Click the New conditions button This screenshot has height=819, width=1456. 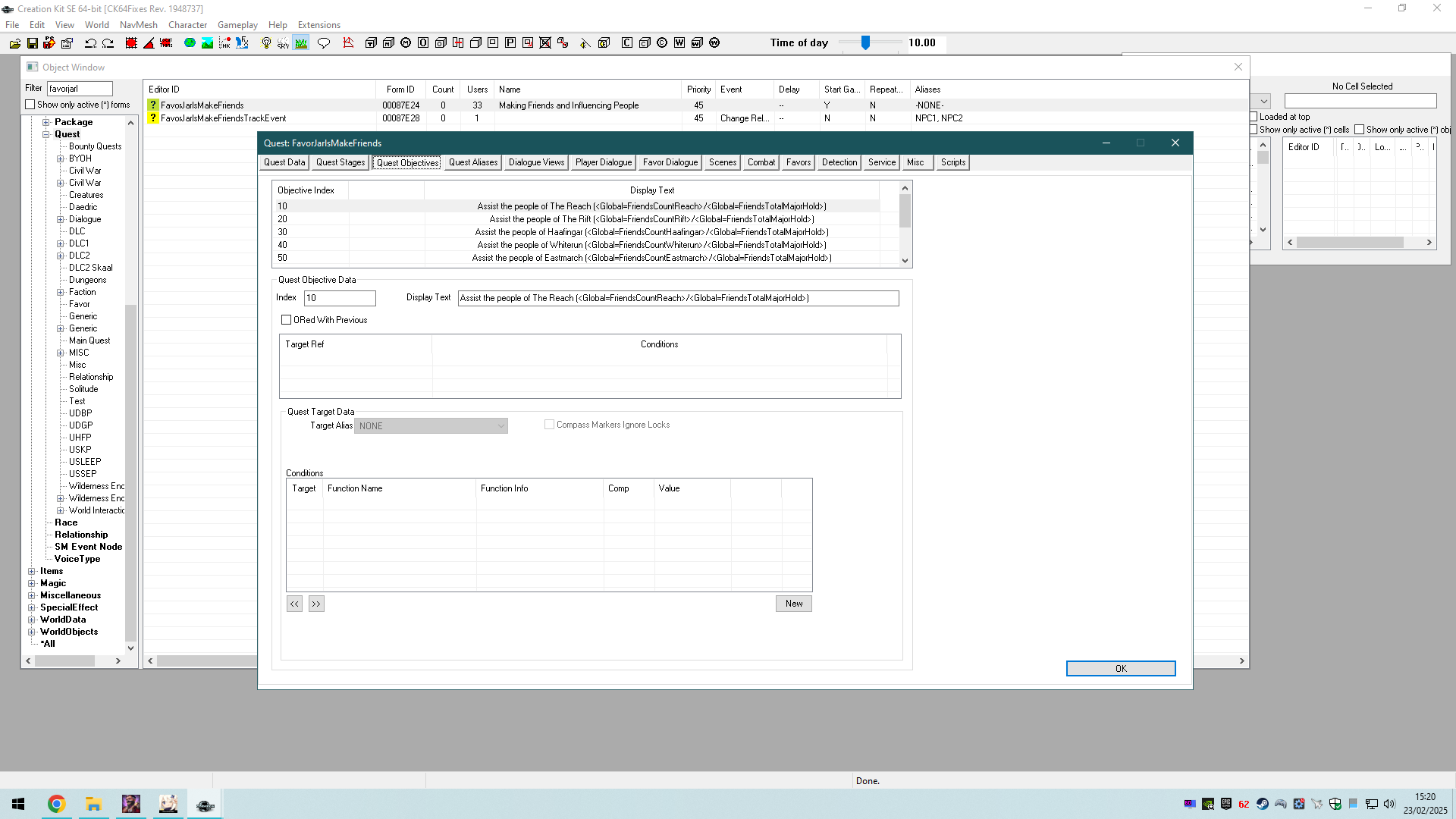[x=794, y=604]
